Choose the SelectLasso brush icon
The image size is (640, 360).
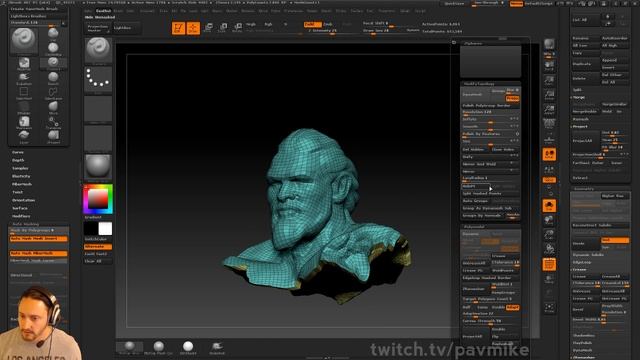coord(53,93)
